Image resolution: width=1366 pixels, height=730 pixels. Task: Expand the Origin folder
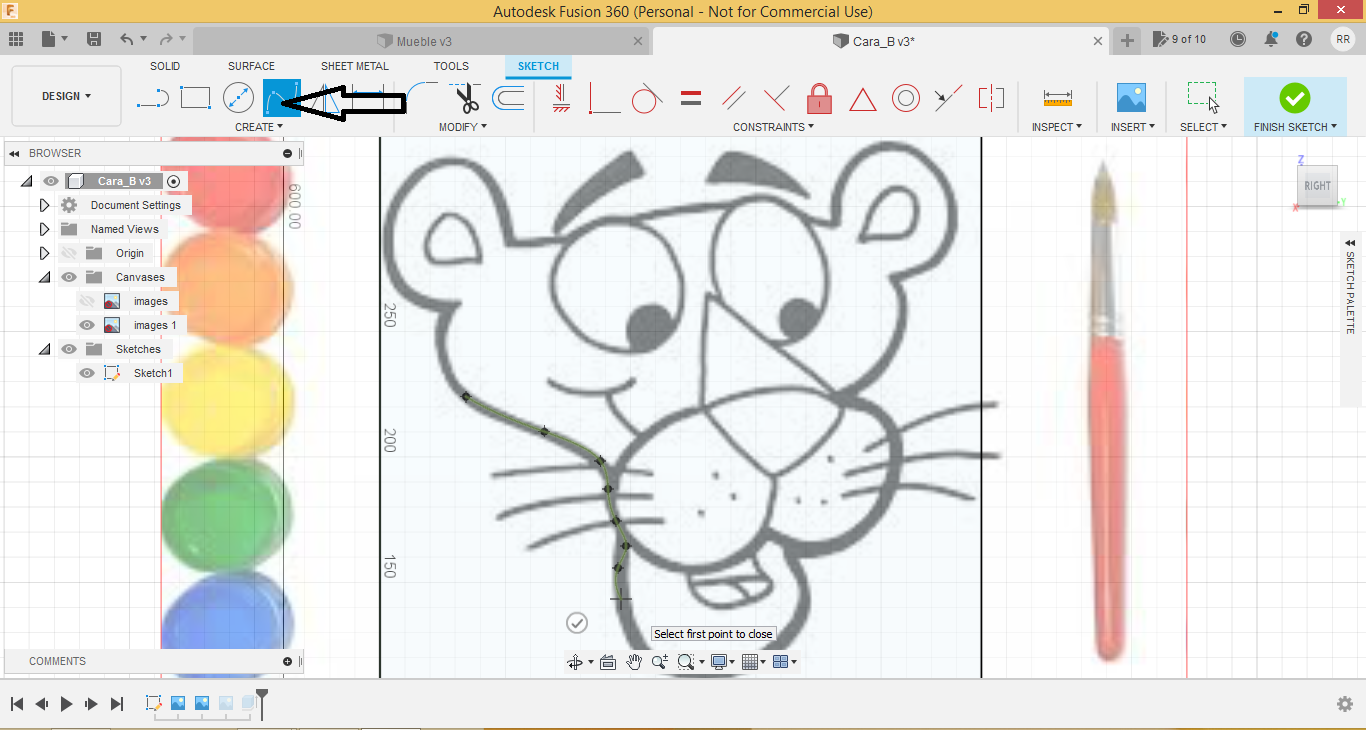(x=44, y=253)
